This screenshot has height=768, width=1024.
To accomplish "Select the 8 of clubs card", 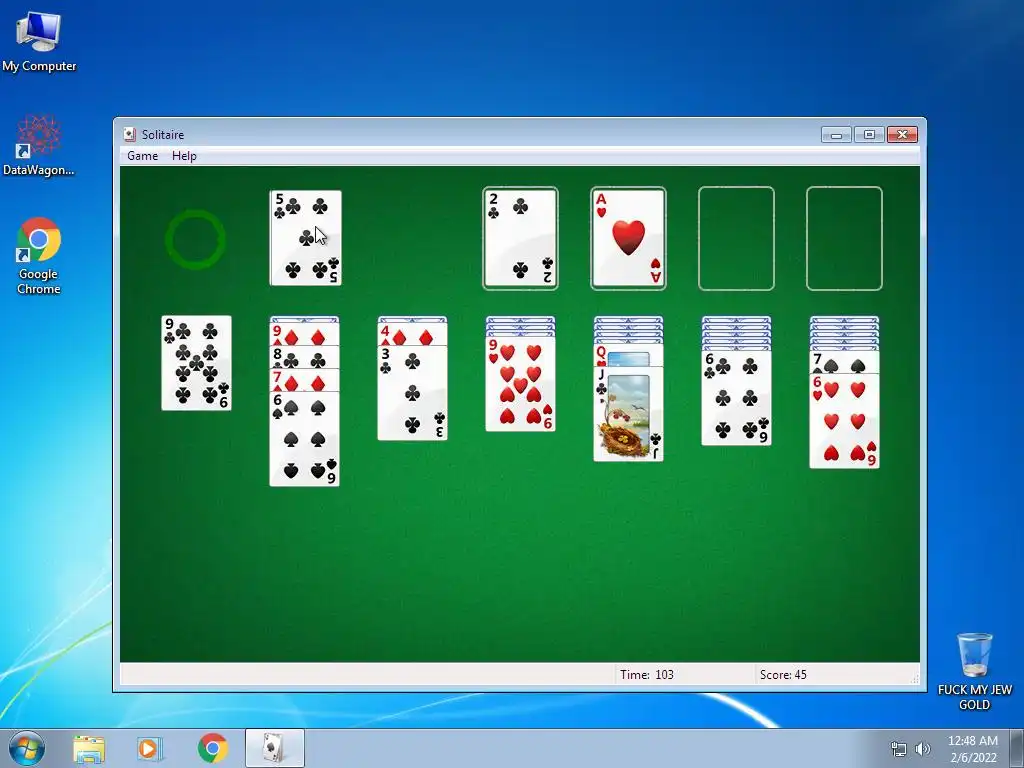I will (304, 357).
